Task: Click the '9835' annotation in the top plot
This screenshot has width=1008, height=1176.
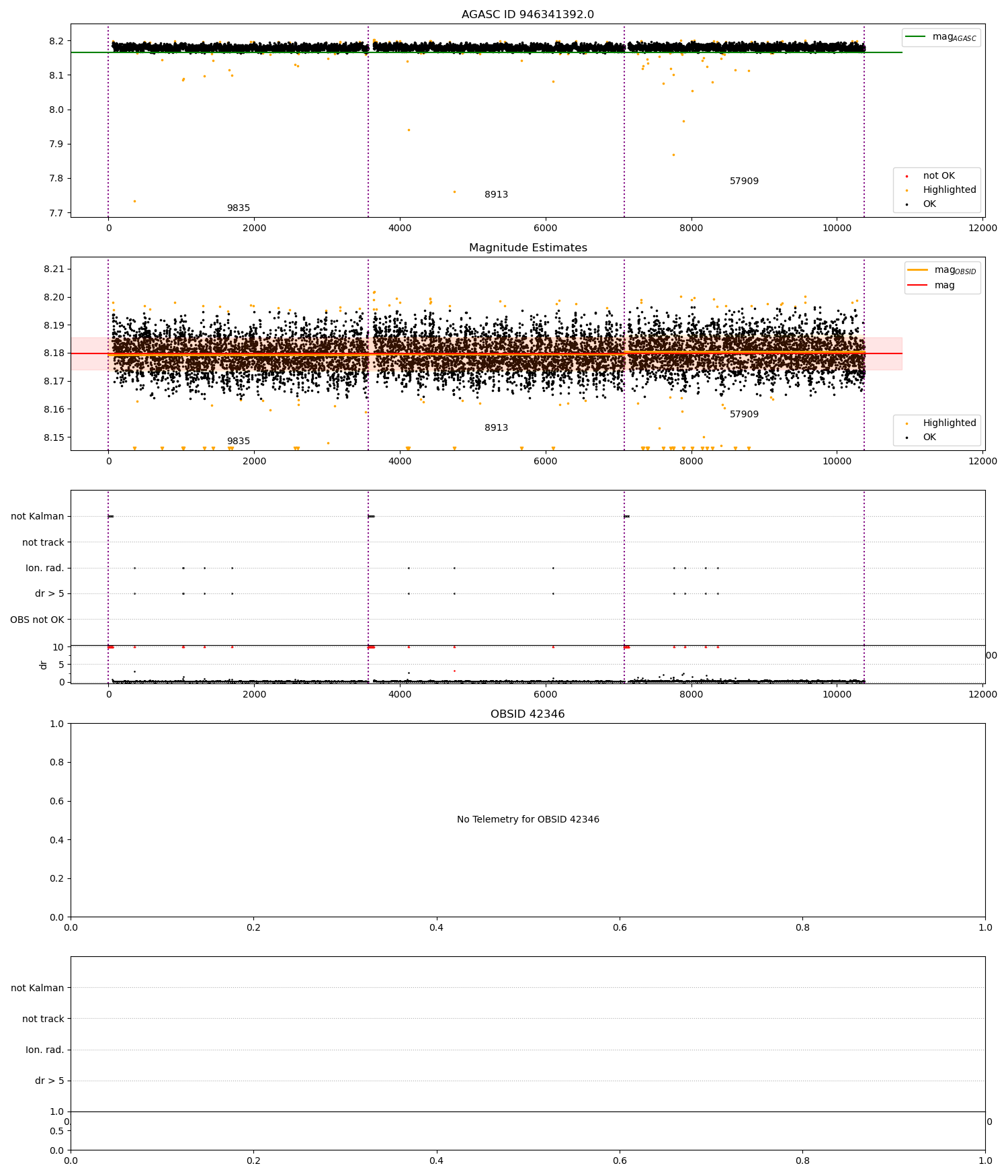Action: (x=239, y=208)
